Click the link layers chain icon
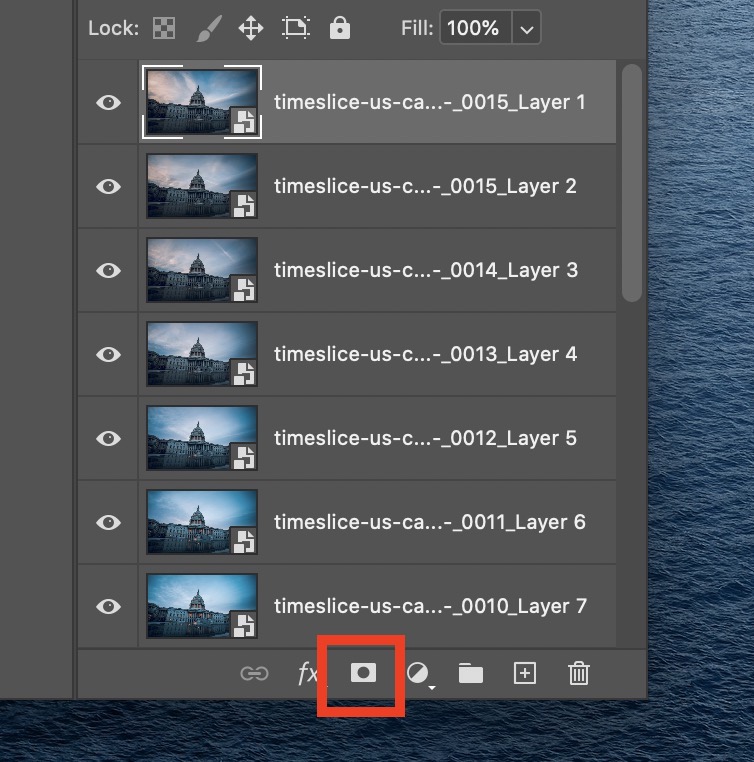Image resolution: width=754 pixels, height=762 pixels. coord(254,674)
